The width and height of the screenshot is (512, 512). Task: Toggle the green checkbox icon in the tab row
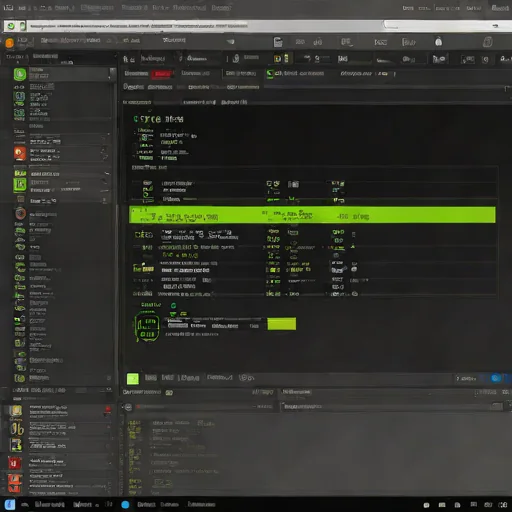click(270, 74)
